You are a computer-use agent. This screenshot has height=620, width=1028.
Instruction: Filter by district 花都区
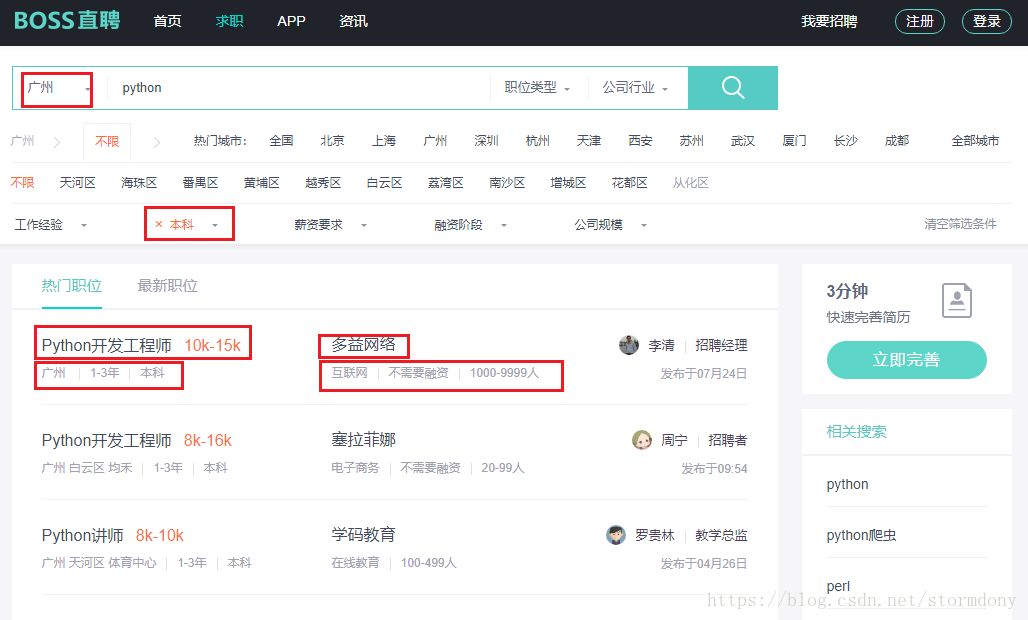tap(629, 183)
